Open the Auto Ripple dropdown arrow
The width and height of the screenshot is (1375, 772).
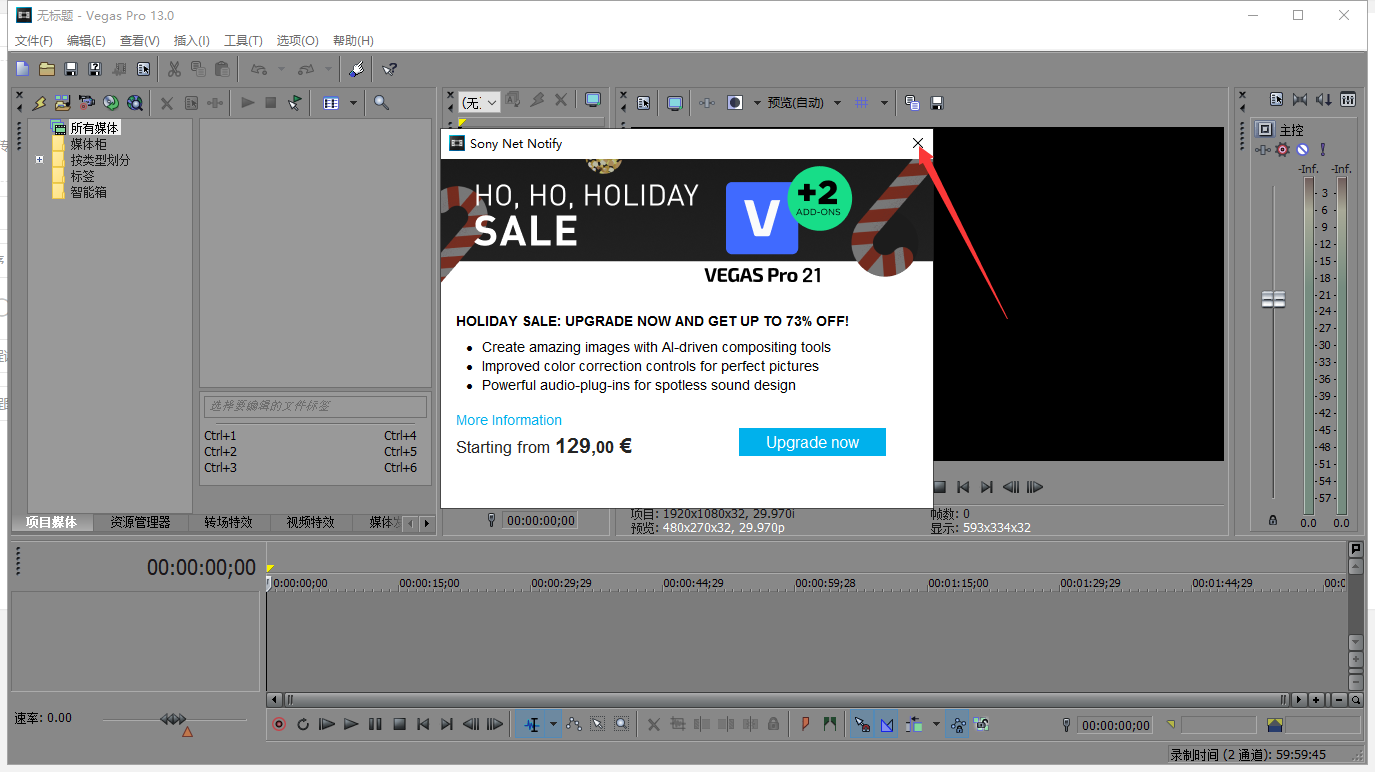point(936,724)
